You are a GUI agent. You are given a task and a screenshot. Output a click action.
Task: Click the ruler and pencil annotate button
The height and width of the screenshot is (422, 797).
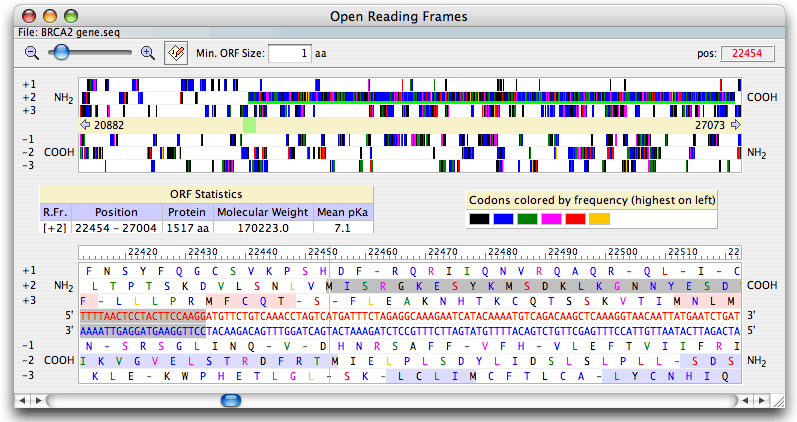pyautogui.click(x=176, y=53)
